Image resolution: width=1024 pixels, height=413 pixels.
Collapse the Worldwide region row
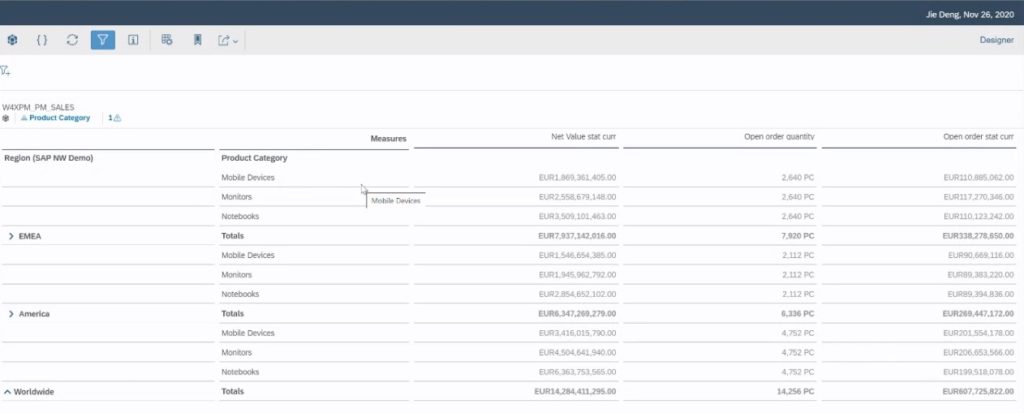click(7, 392)
